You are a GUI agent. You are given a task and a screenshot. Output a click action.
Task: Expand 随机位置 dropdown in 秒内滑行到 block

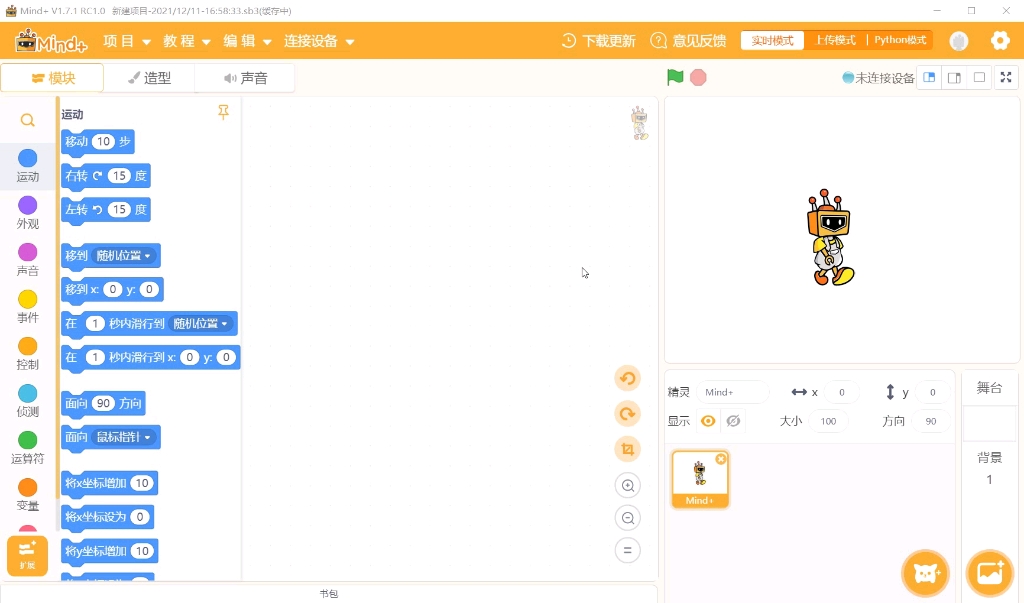[200, 323]
